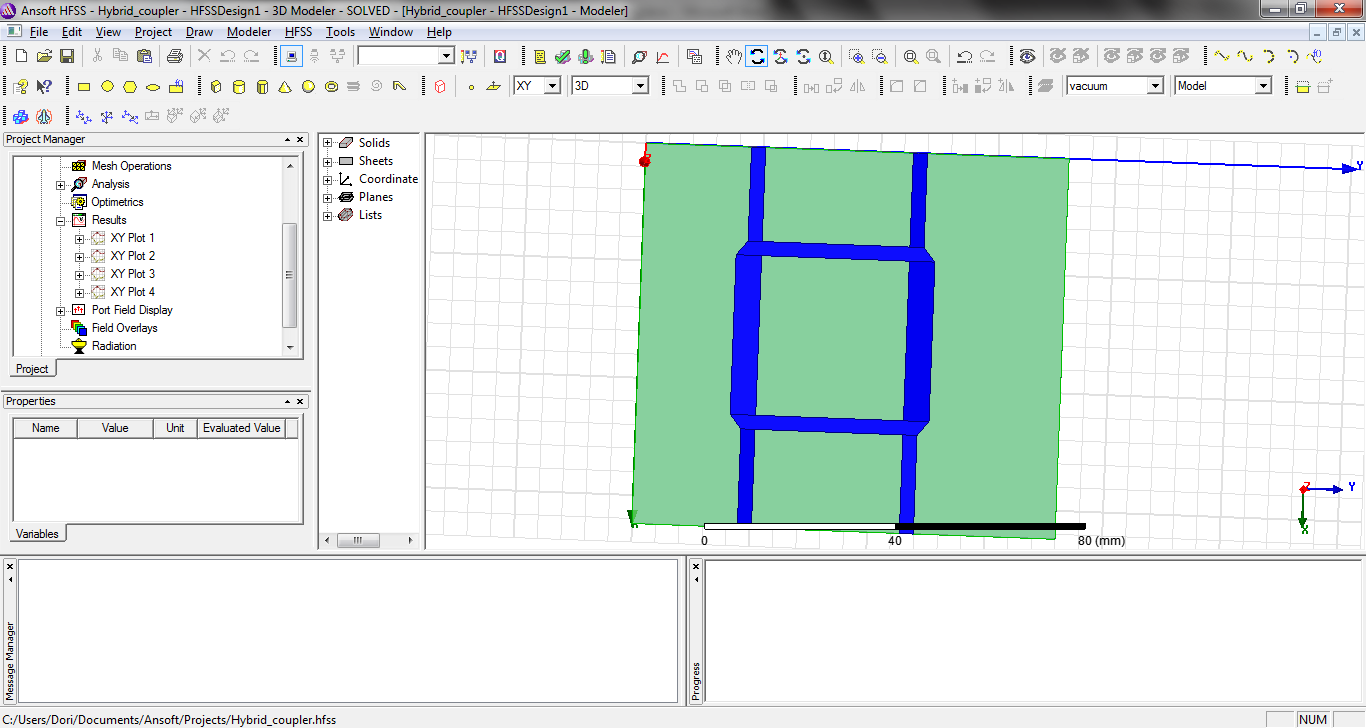
Task: Select the Zoom magnifier tool
Action: pos(826,56)
